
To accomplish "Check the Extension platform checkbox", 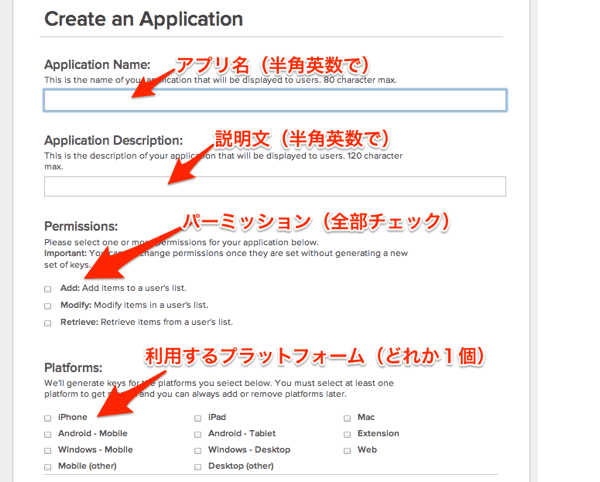I will (x=348, y=434).
